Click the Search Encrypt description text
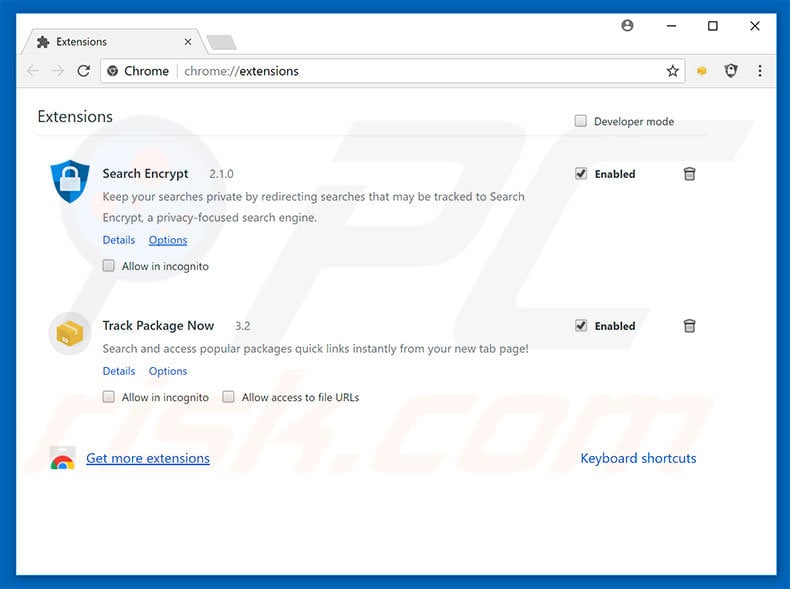This screenshot has width=790, height=589. 313,207
